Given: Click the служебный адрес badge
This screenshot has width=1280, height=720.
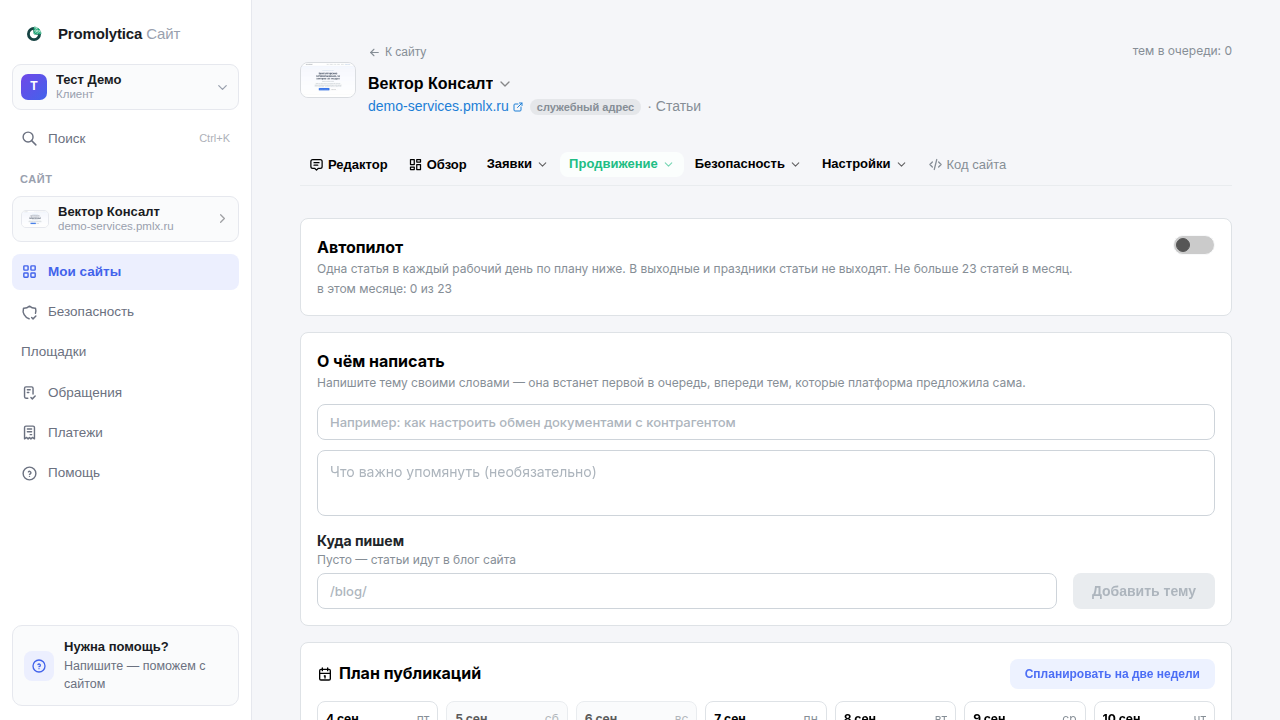Looking at the screenshot, I should (x=585, y=107).
